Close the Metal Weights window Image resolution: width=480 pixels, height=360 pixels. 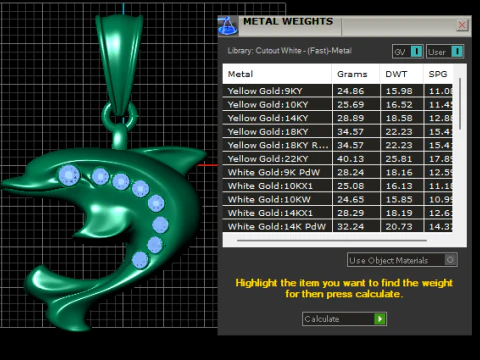click(462, 25)
